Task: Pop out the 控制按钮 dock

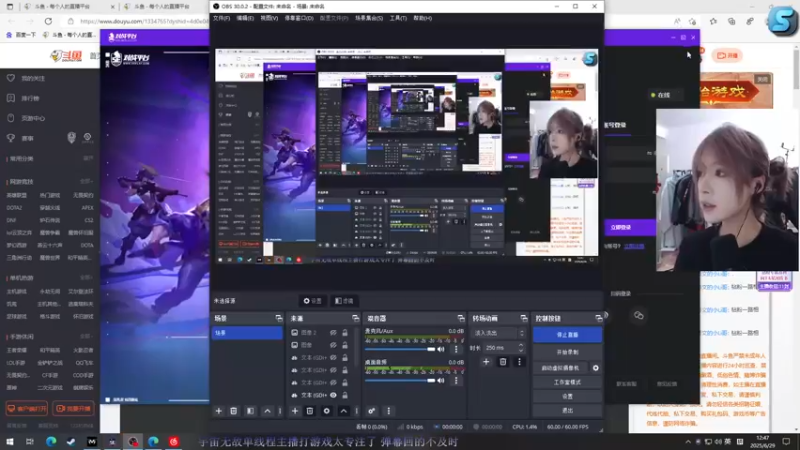Action: point(598,318)
